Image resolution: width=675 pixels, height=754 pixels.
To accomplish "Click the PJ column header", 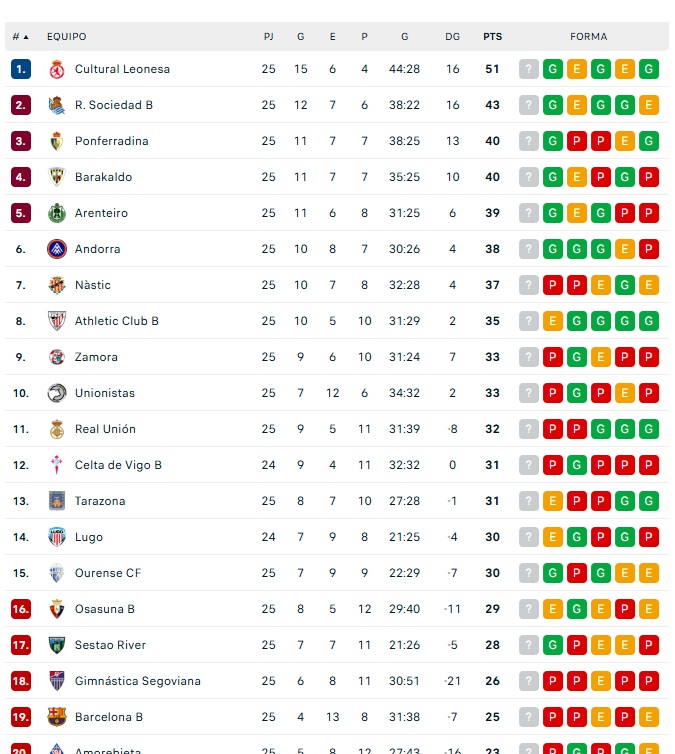I will tap(268, 37).
